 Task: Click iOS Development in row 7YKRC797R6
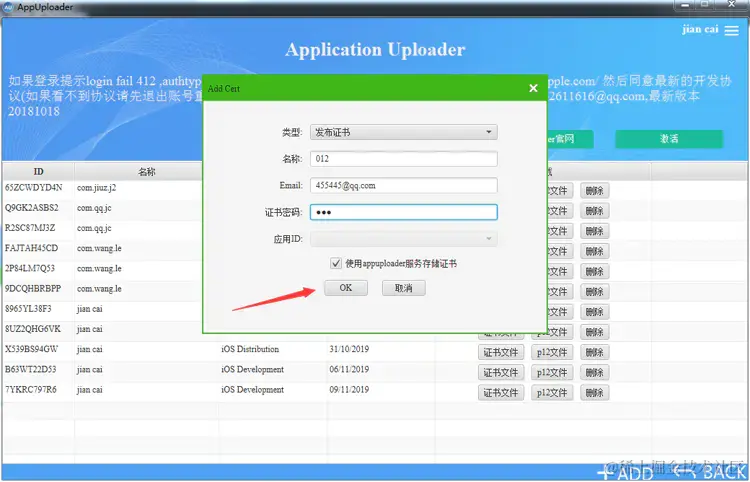pyautogui.click(x=253, y=390)
